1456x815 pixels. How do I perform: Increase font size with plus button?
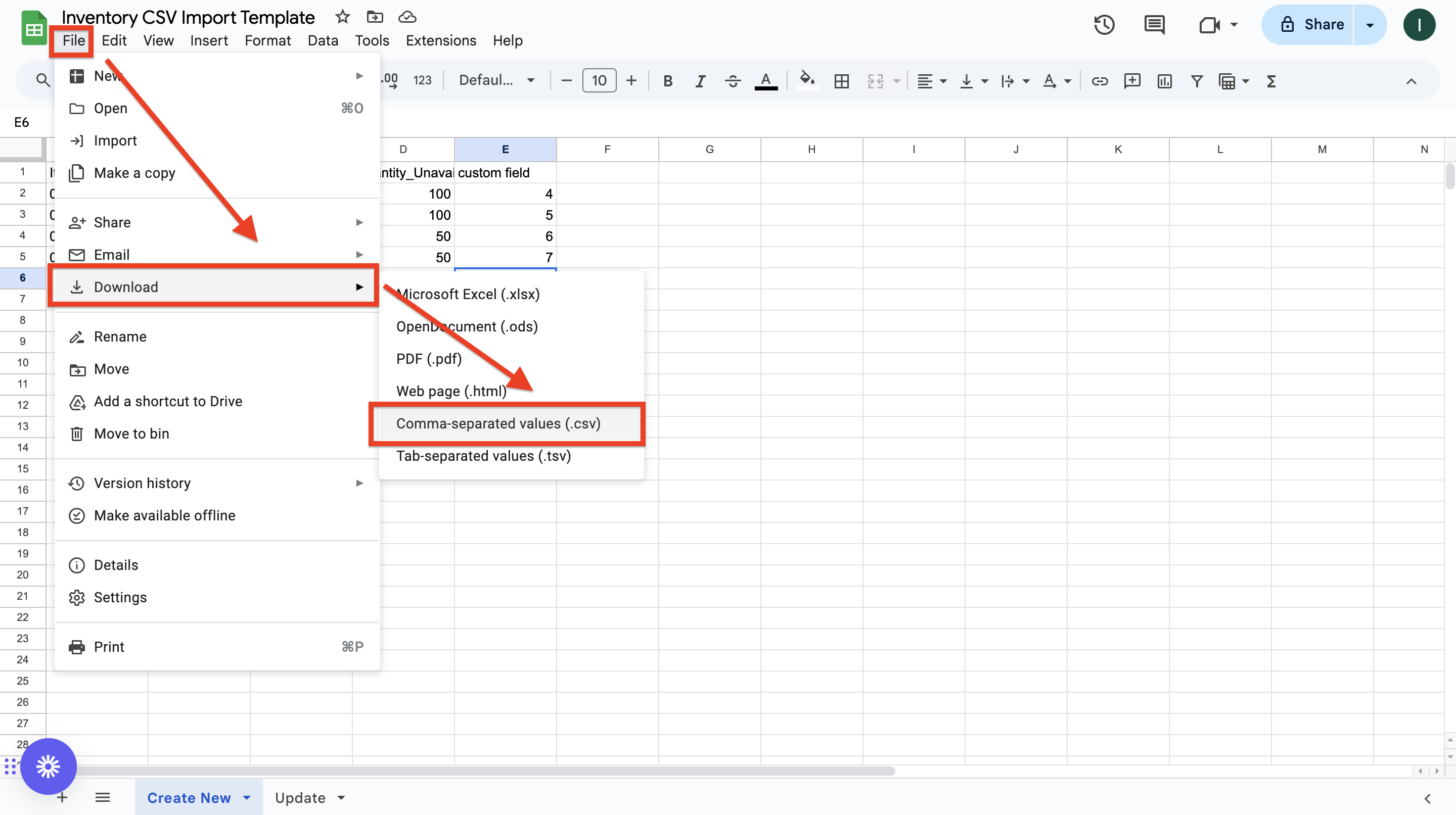pos(631,81)
